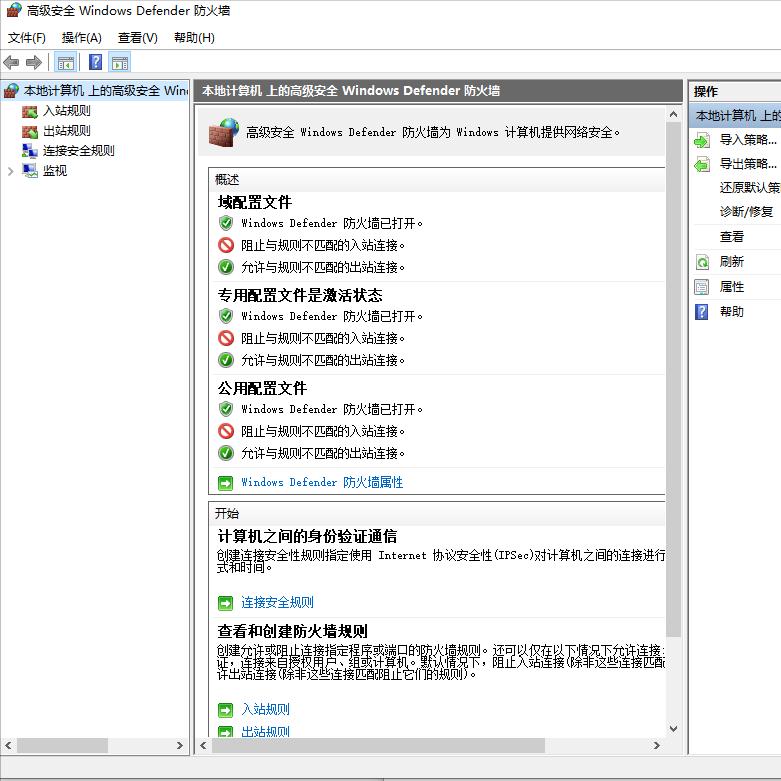Screen dimensions: 781x781
Task: Click the 概述 section header
Action: point(227,180)
